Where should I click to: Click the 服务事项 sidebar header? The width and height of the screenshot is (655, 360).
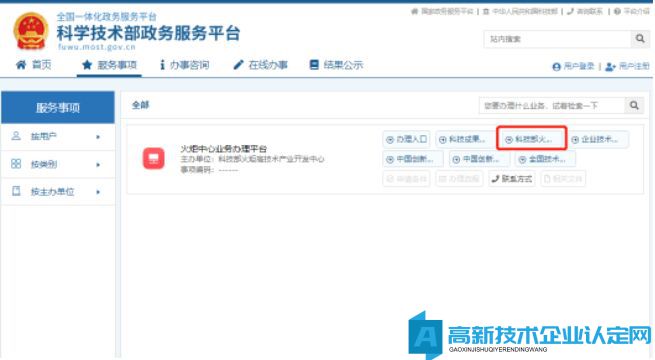coord(58,108)
